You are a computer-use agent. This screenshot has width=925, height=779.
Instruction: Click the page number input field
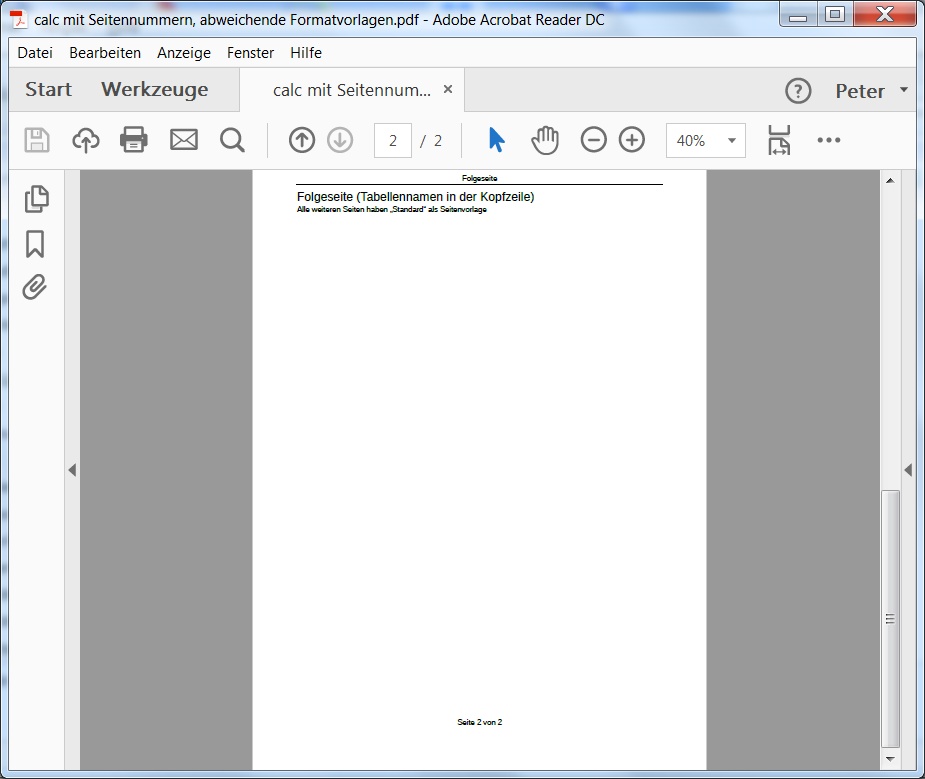(392, 140)
